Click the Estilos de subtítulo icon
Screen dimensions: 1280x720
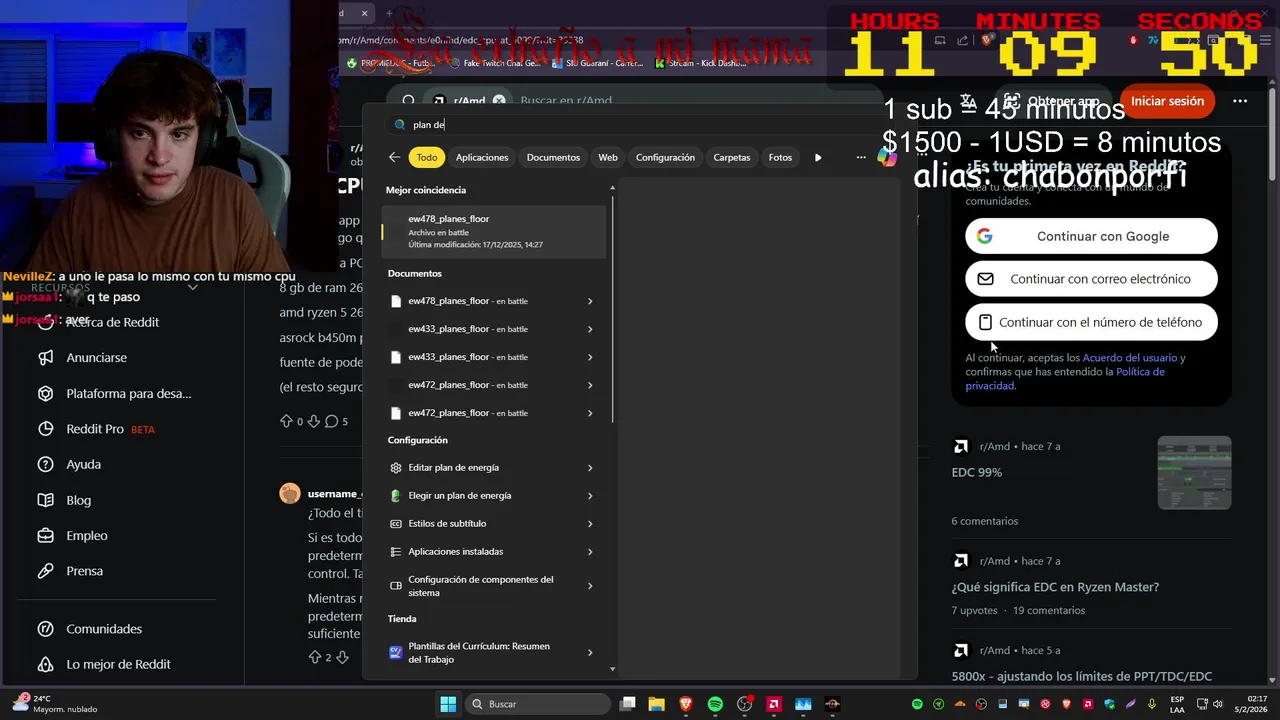pos(396,524)
